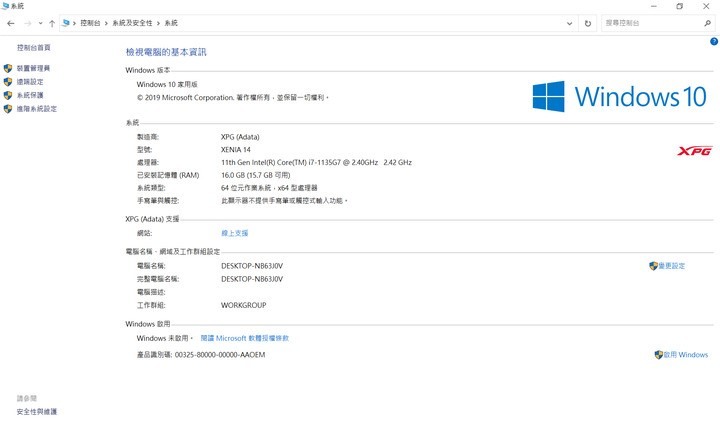720x427 pixels.
Task: Click the Windows 10 logo
Action: pyautogui.click(x=619, y=96)
